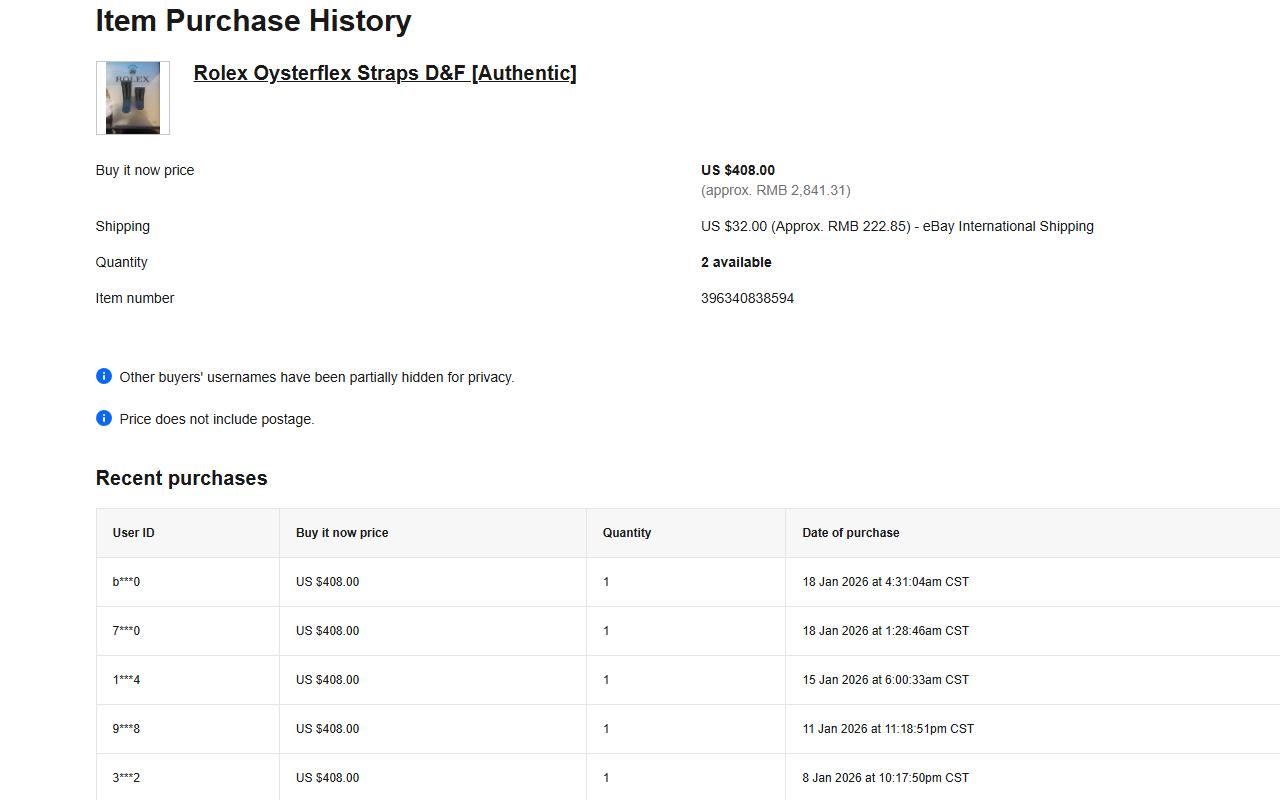Select purchase date 11 Jan 2026 11:18:51pm

pos(888,729)
